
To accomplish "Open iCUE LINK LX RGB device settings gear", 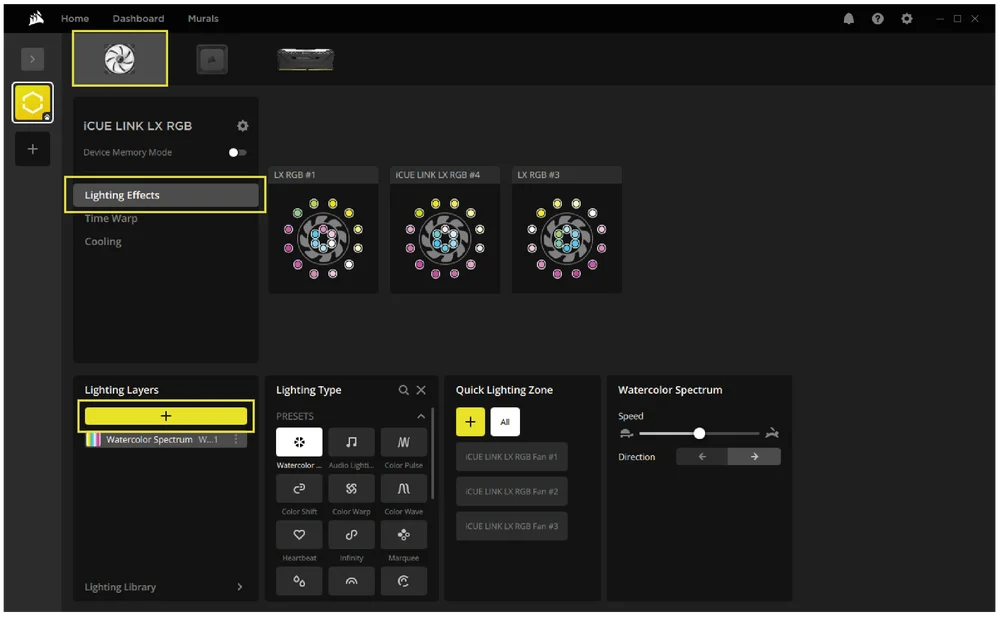I will point(242,126).
